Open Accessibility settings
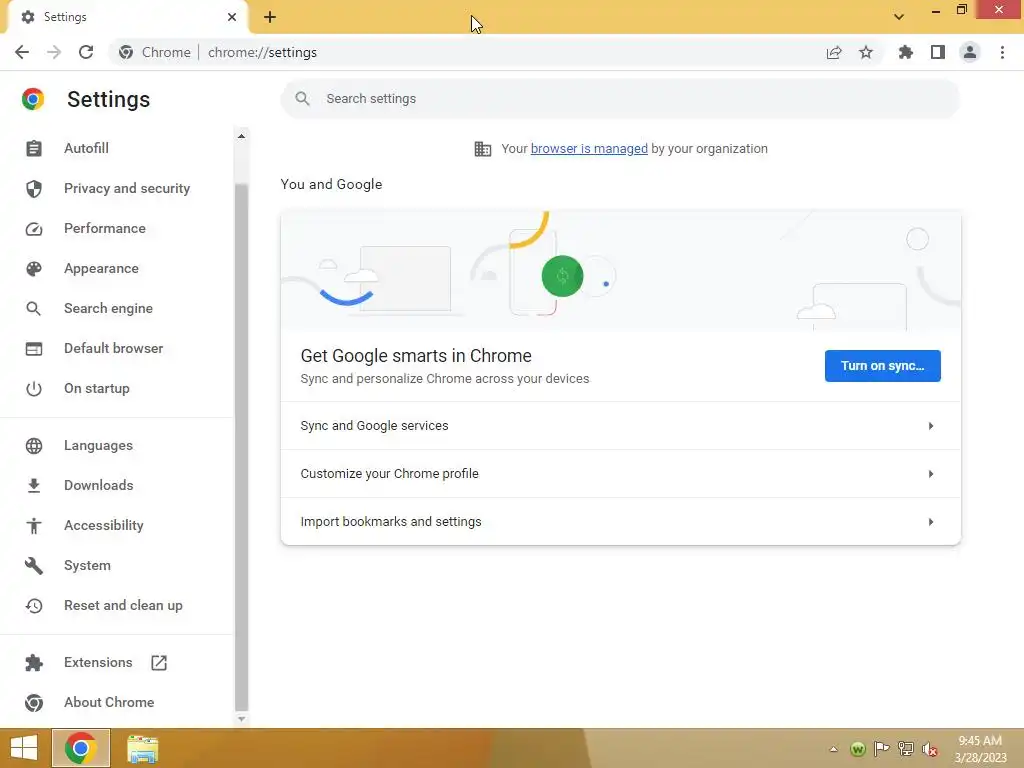Screen dimensions: 1024x768 104,525
